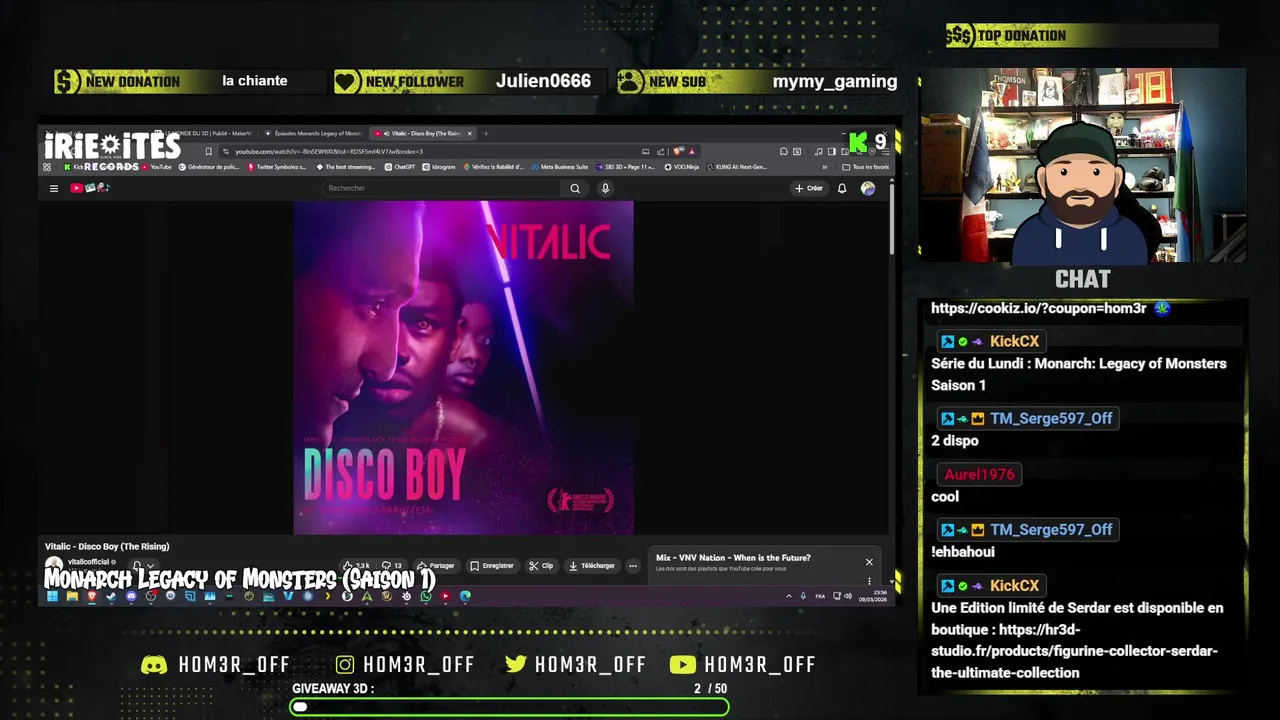Viewport: 1280px width, 720px height.
Task: Click KickCX username above Série du Lundi
Action: 1014,341
